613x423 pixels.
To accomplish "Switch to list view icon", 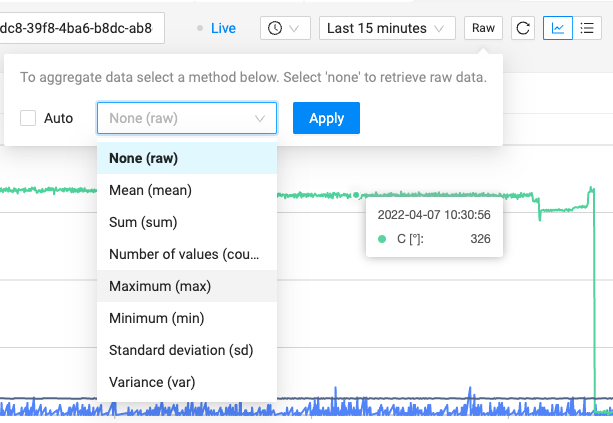I will pos(587,28).
